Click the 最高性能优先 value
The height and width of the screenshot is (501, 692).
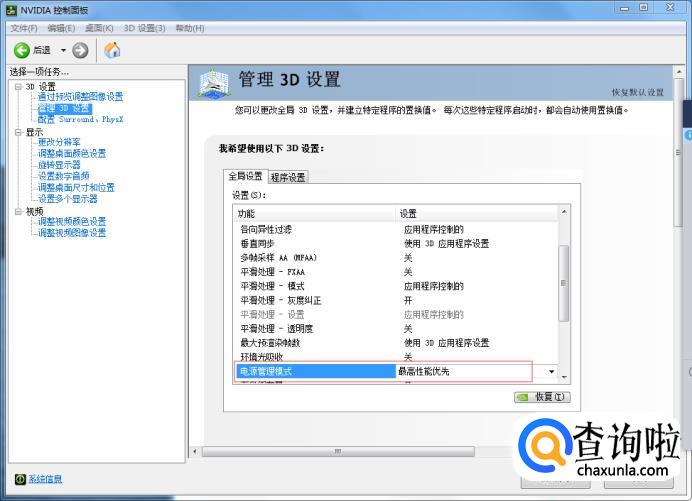pos(424,372)
